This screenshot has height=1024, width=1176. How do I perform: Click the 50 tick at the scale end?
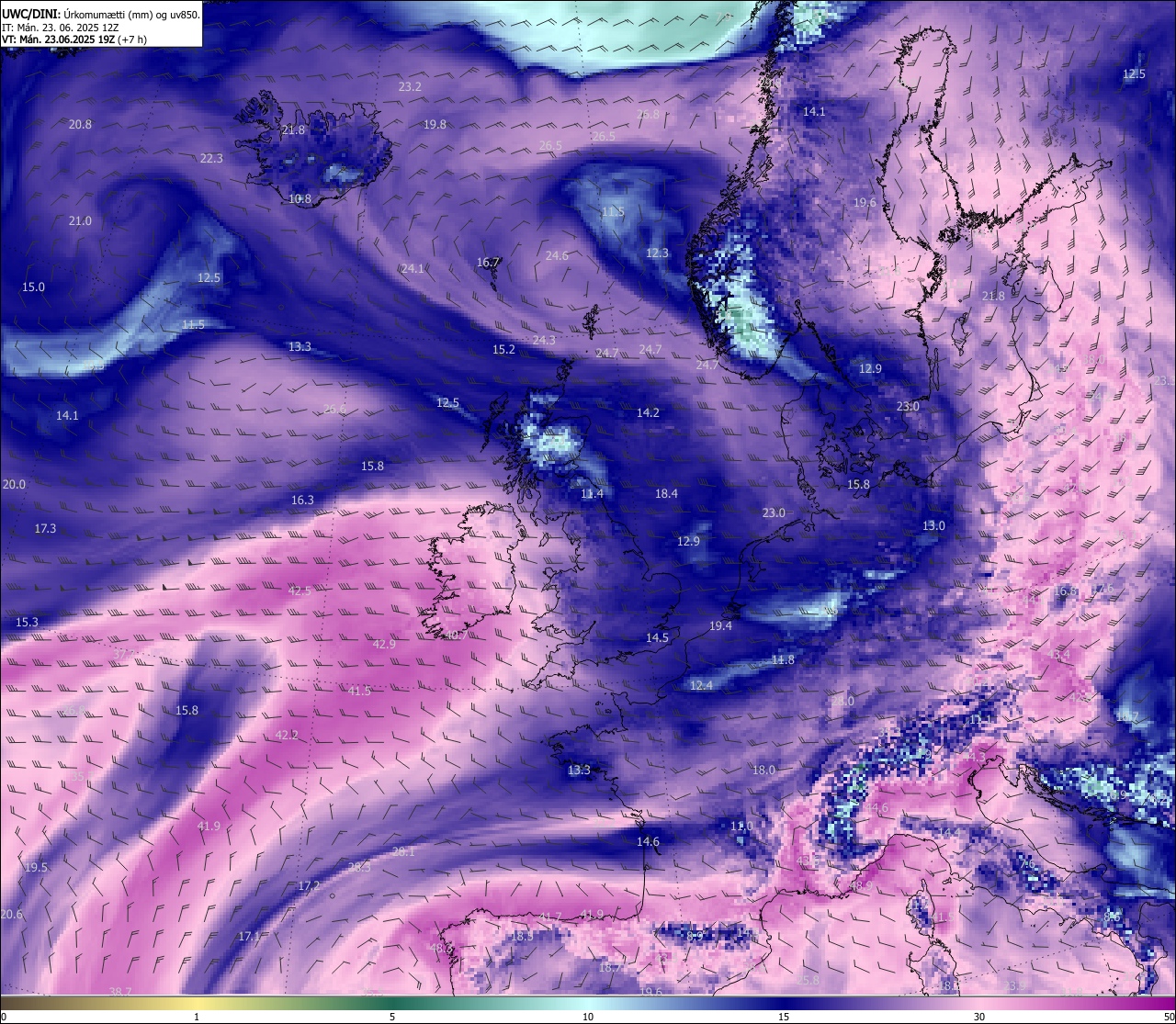pyautogui.click(x=1169, y=1017)
